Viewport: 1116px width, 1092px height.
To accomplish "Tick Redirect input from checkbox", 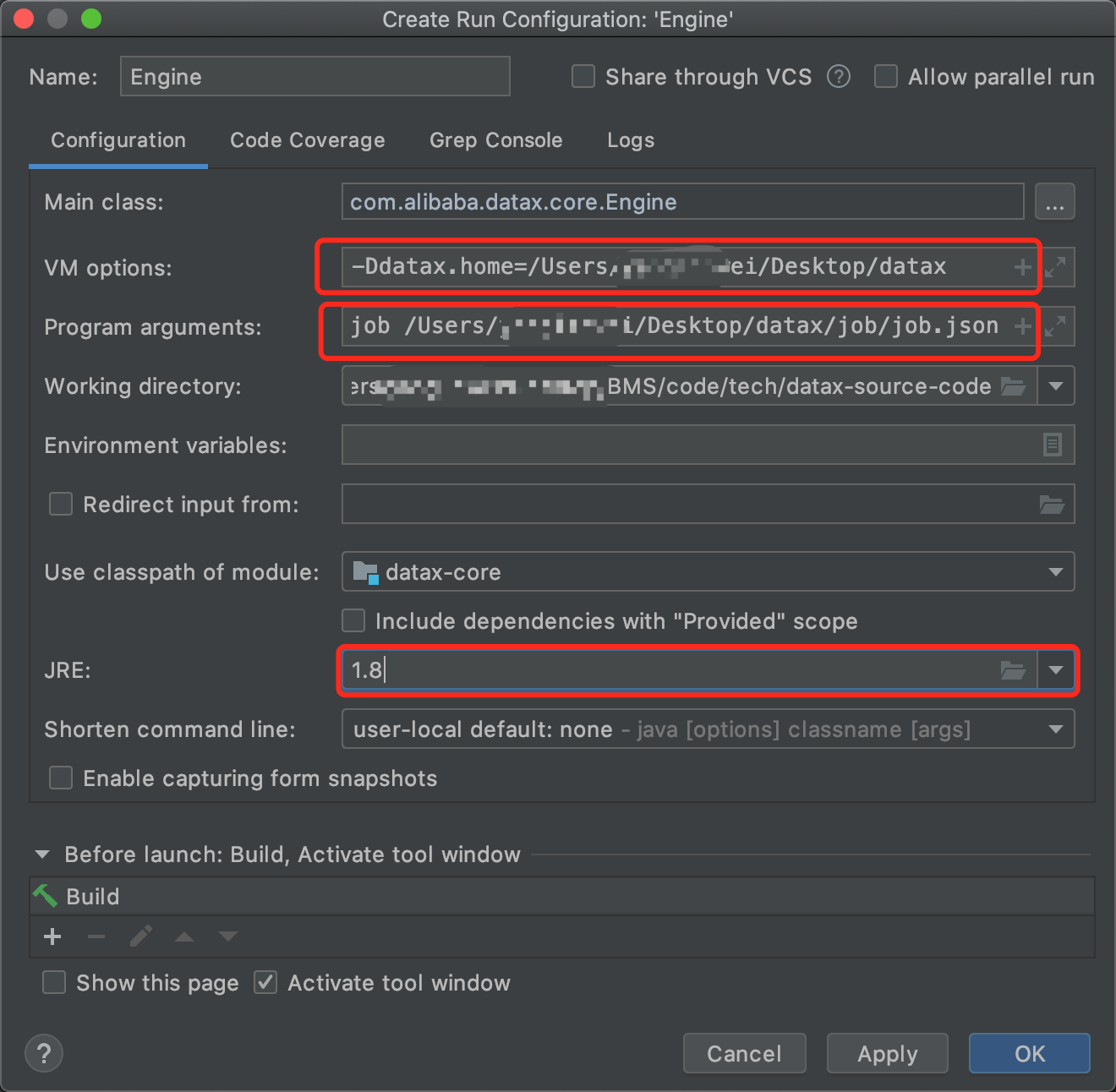I will [61, 505].
